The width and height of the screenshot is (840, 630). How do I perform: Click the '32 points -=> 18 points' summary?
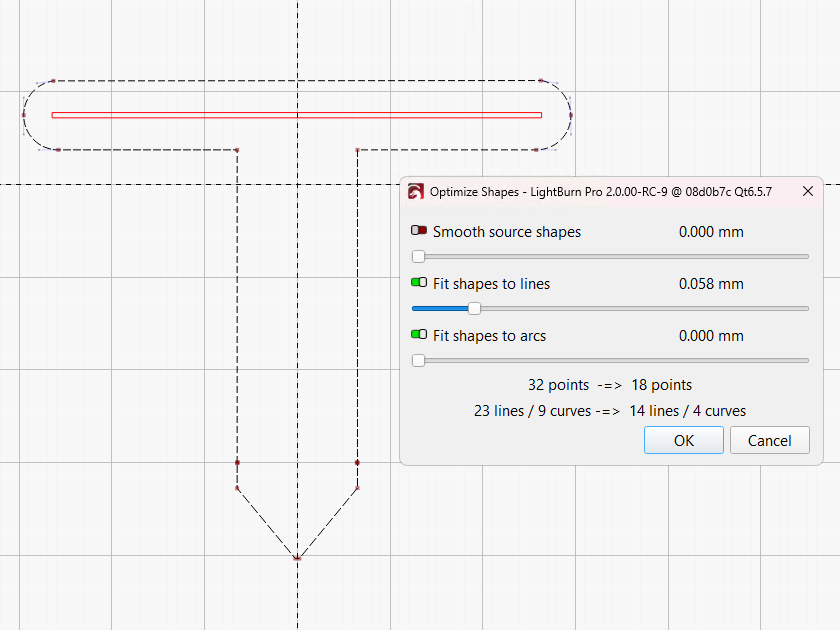[610, 385]
